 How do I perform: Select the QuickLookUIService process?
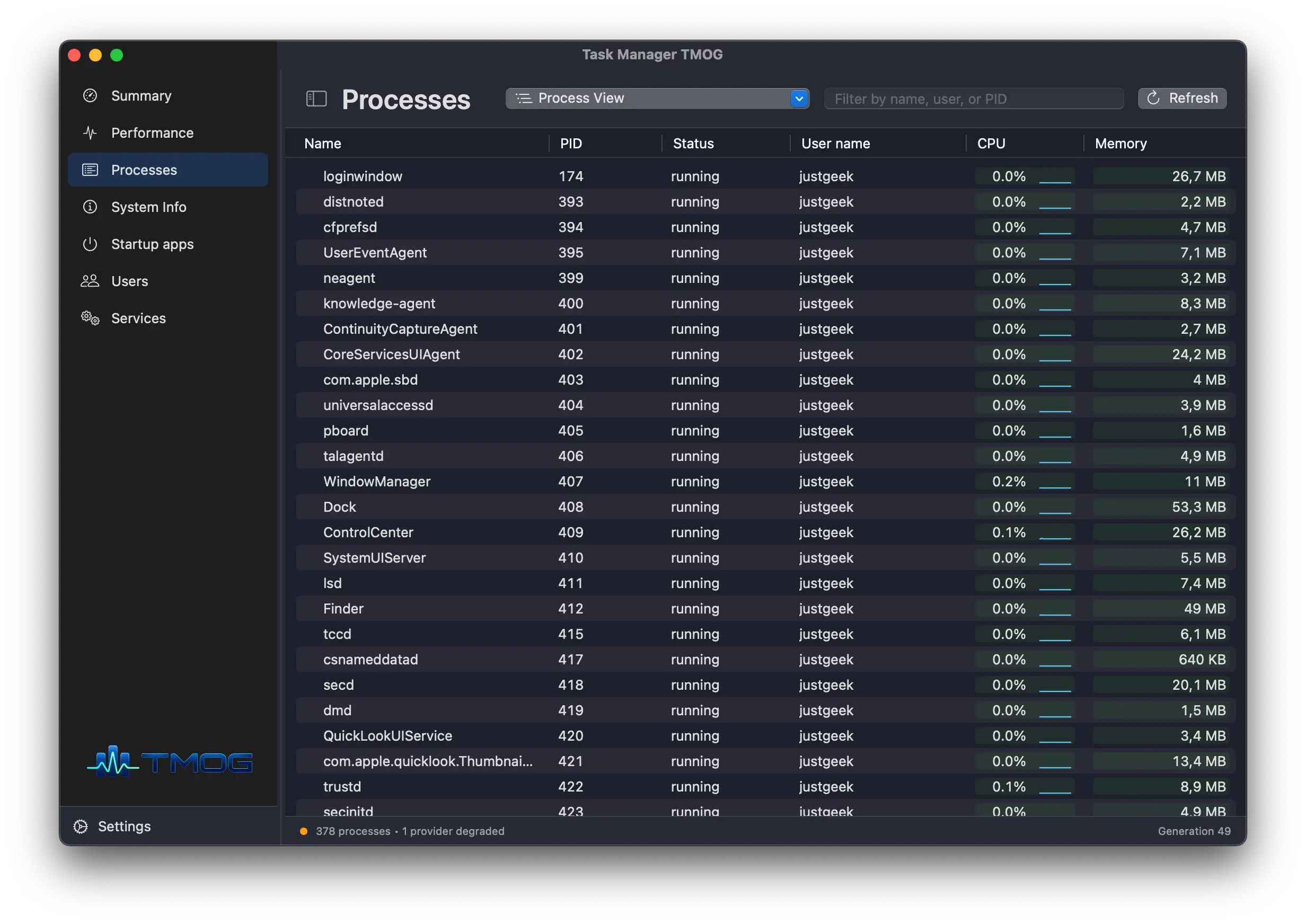(x=765, y=736)
